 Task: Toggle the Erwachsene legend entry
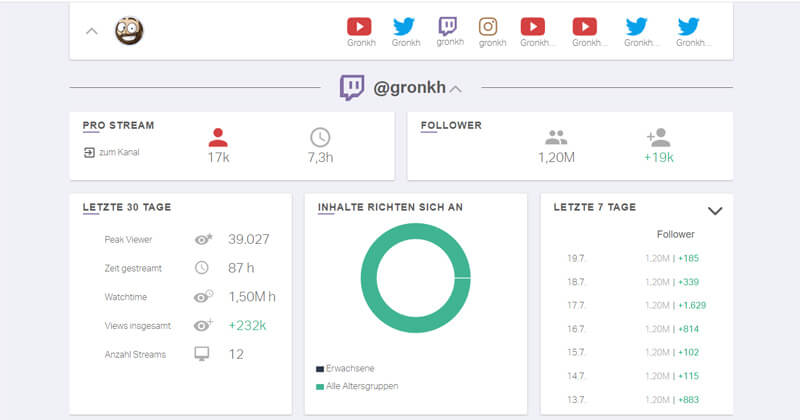coord(344,368)
